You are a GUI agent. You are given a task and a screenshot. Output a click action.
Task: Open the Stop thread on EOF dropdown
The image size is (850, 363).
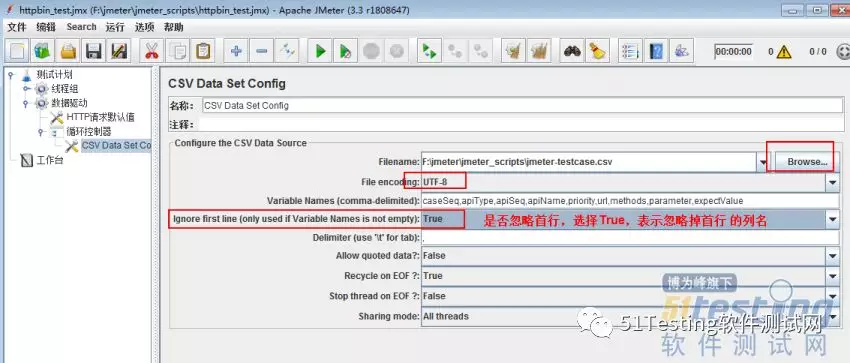click(833, 296)
